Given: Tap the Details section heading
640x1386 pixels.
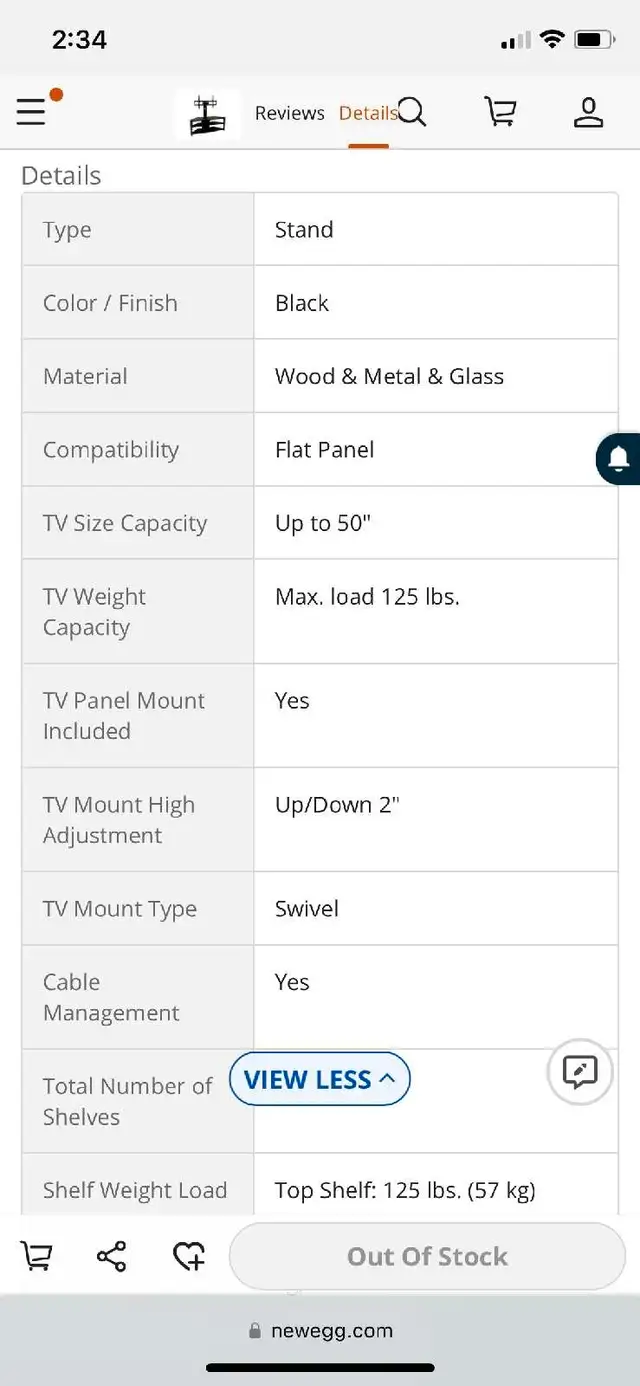Looking at the screenshot, I should [61, 175].
